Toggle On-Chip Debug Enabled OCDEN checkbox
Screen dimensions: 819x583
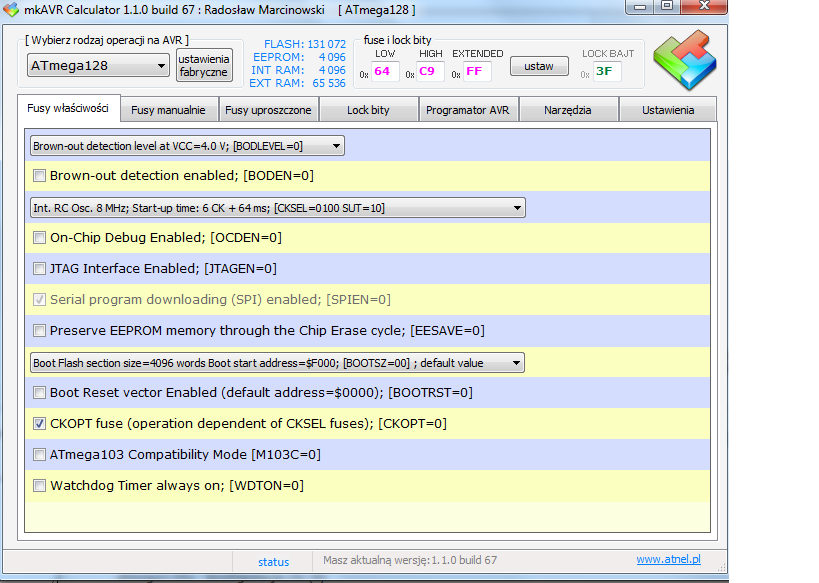(39, 238)
